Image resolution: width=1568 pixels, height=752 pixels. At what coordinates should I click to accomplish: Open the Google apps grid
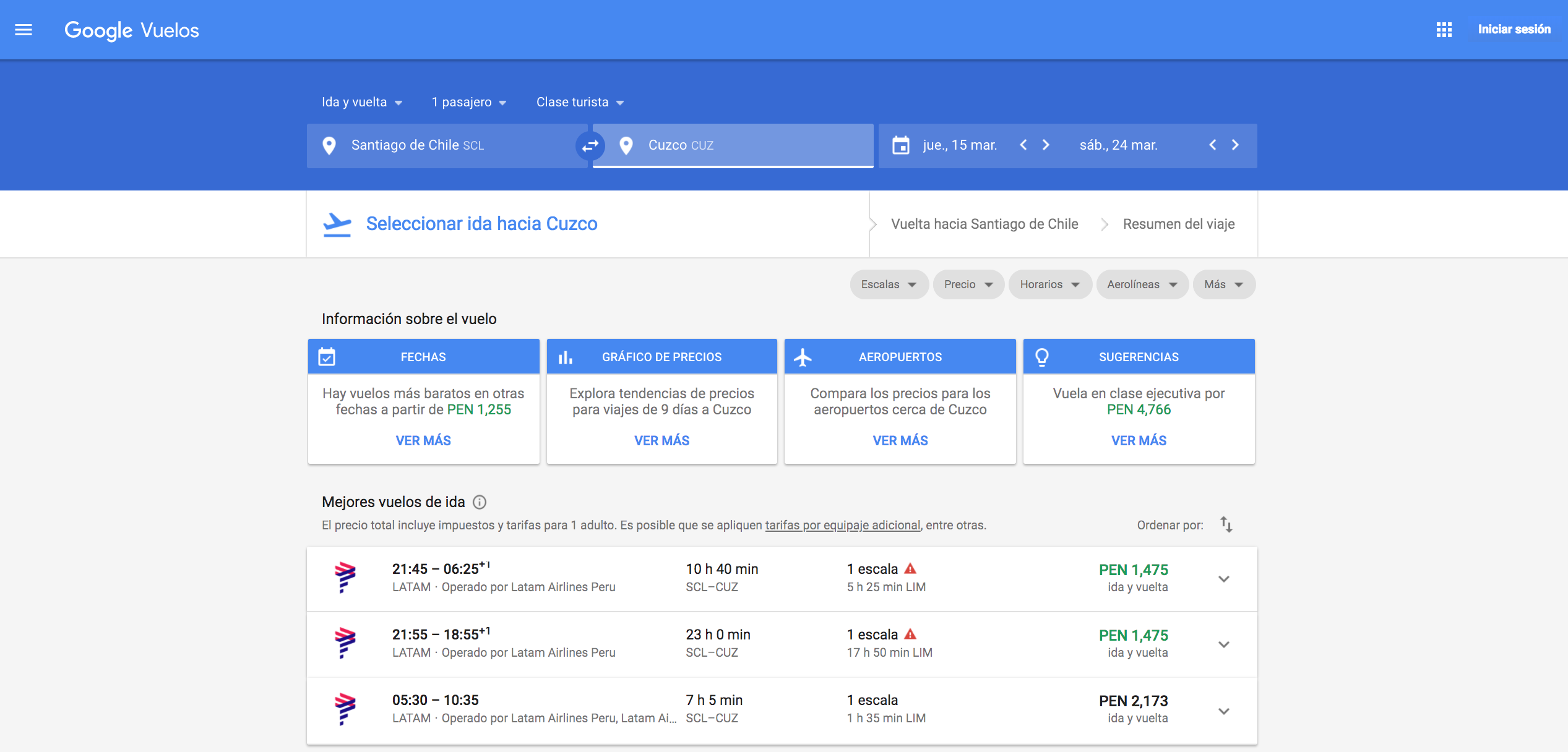[1444, 30]
